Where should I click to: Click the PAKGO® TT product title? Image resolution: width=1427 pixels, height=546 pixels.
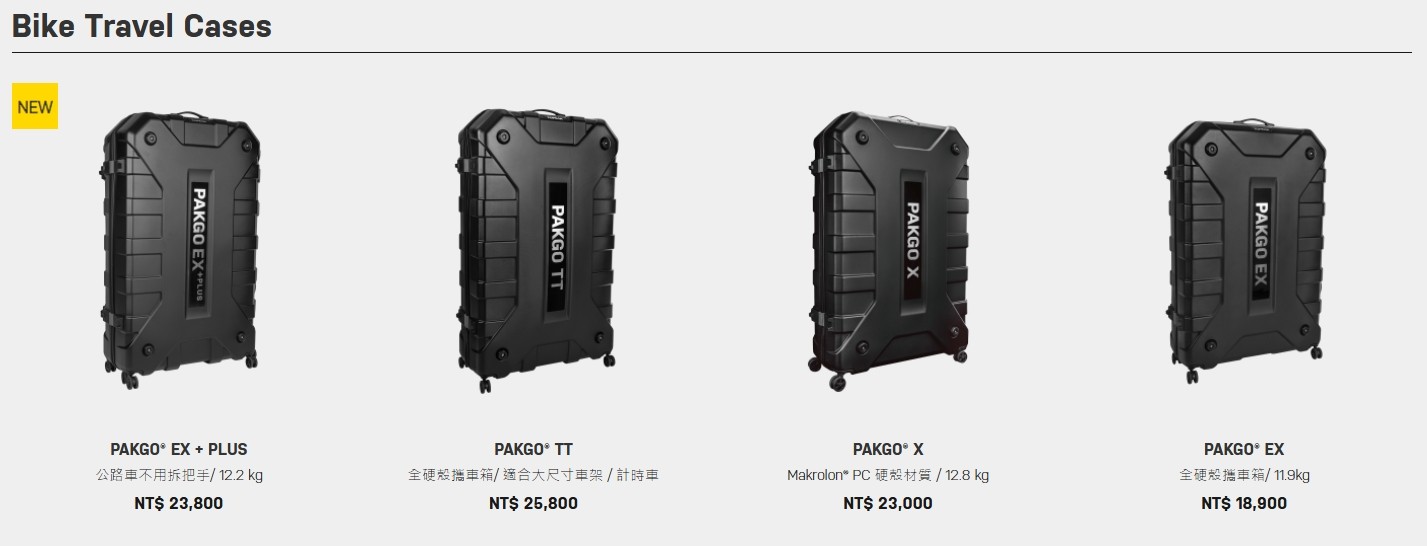[x=534, y=449]
